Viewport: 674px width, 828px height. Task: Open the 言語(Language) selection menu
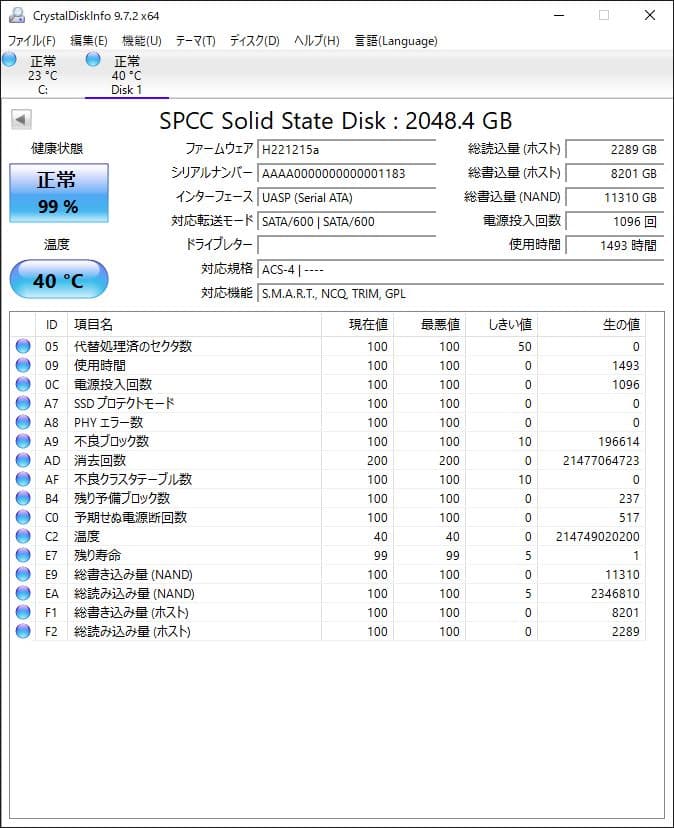click(x=395, y=41)
